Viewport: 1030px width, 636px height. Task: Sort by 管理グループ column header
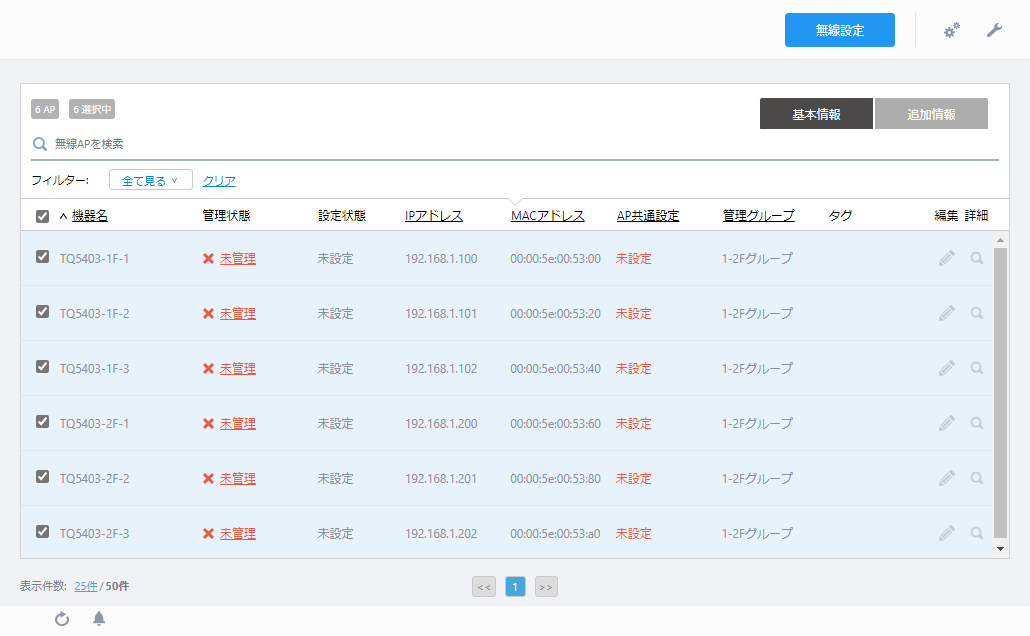pos(758,216)
